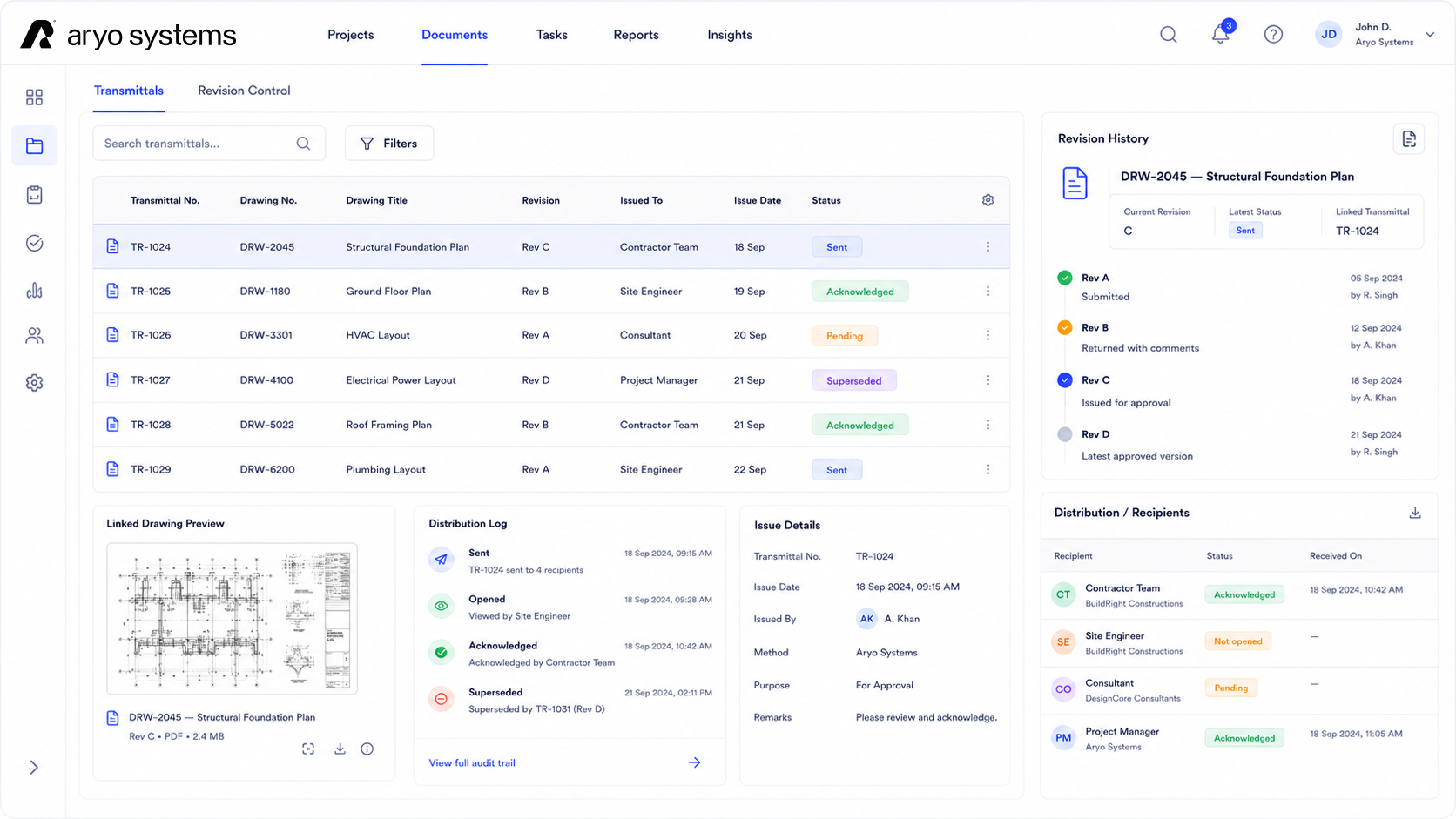This screenshot has width=1456, height=819.
Task: Select the TR-1027 Electrical Power Layout row
Action: (x=551, y=380)
